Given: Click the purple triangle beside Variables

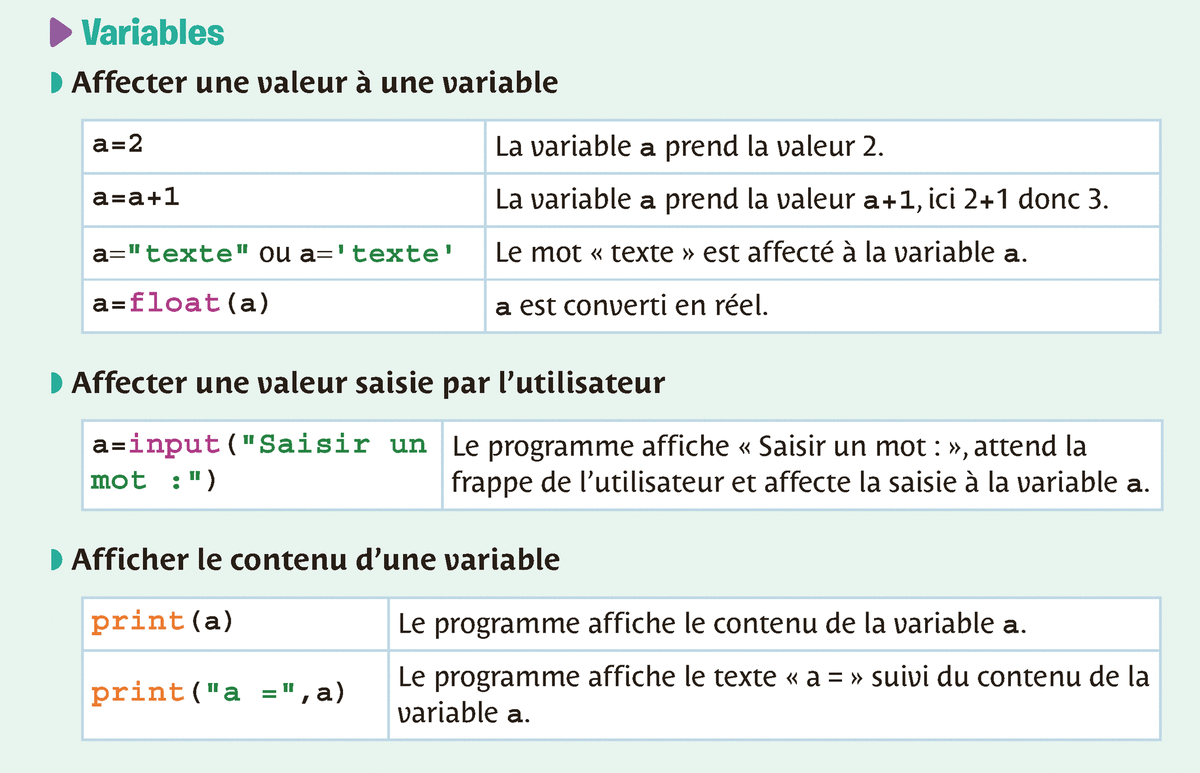Looking at the screenshot, I should [60, 33].
